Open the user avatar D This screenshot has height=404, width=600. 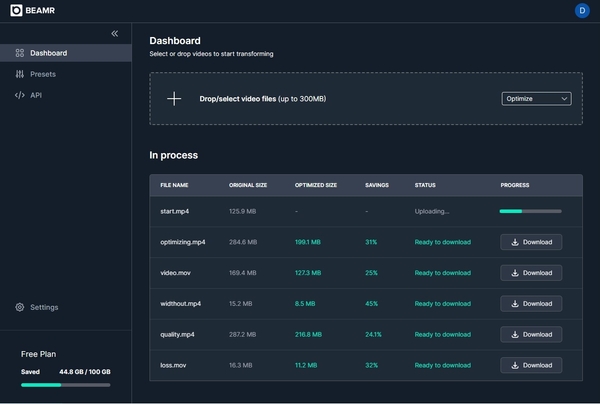click(582, 10)
